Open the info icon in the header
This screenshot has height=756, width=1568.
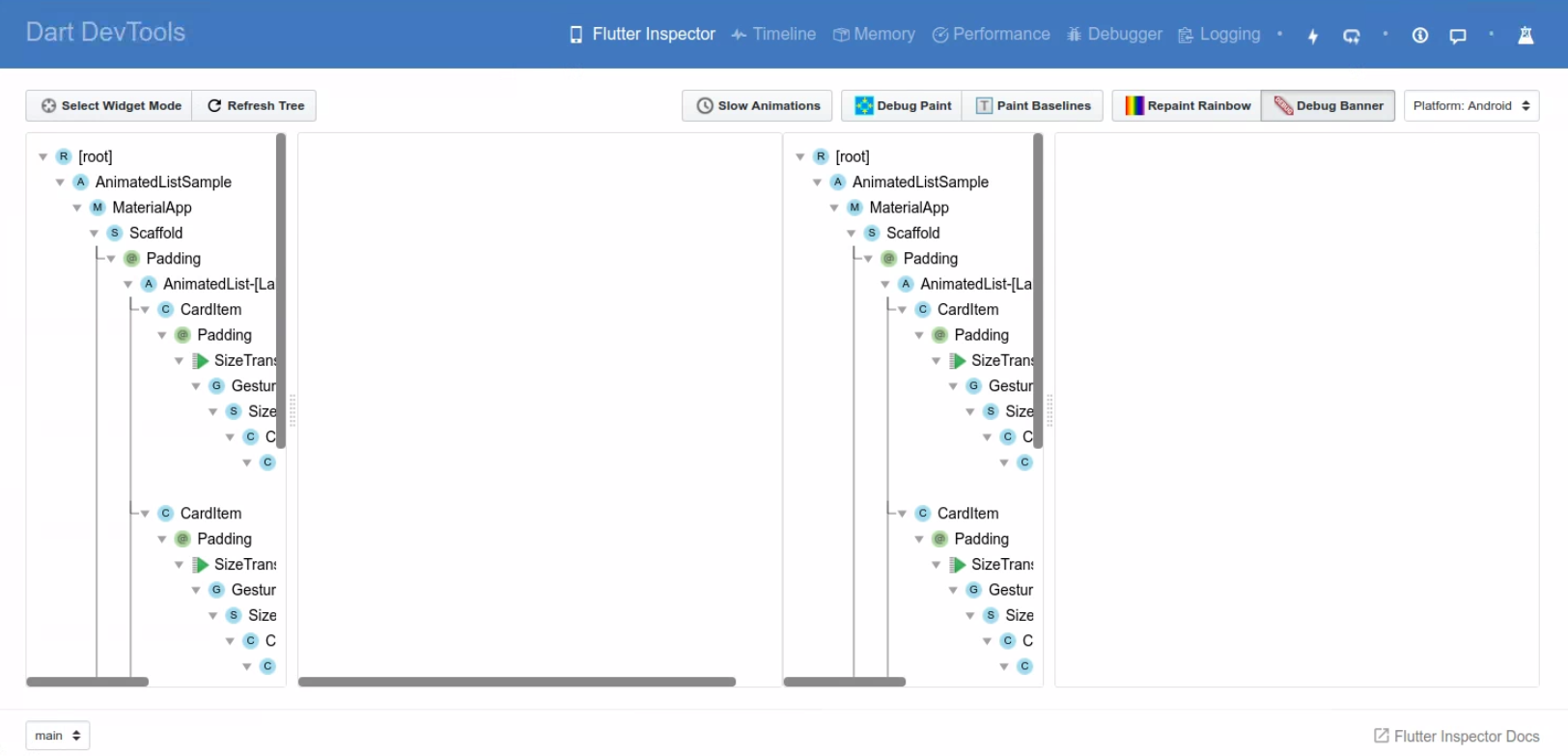pos(1420,35)
